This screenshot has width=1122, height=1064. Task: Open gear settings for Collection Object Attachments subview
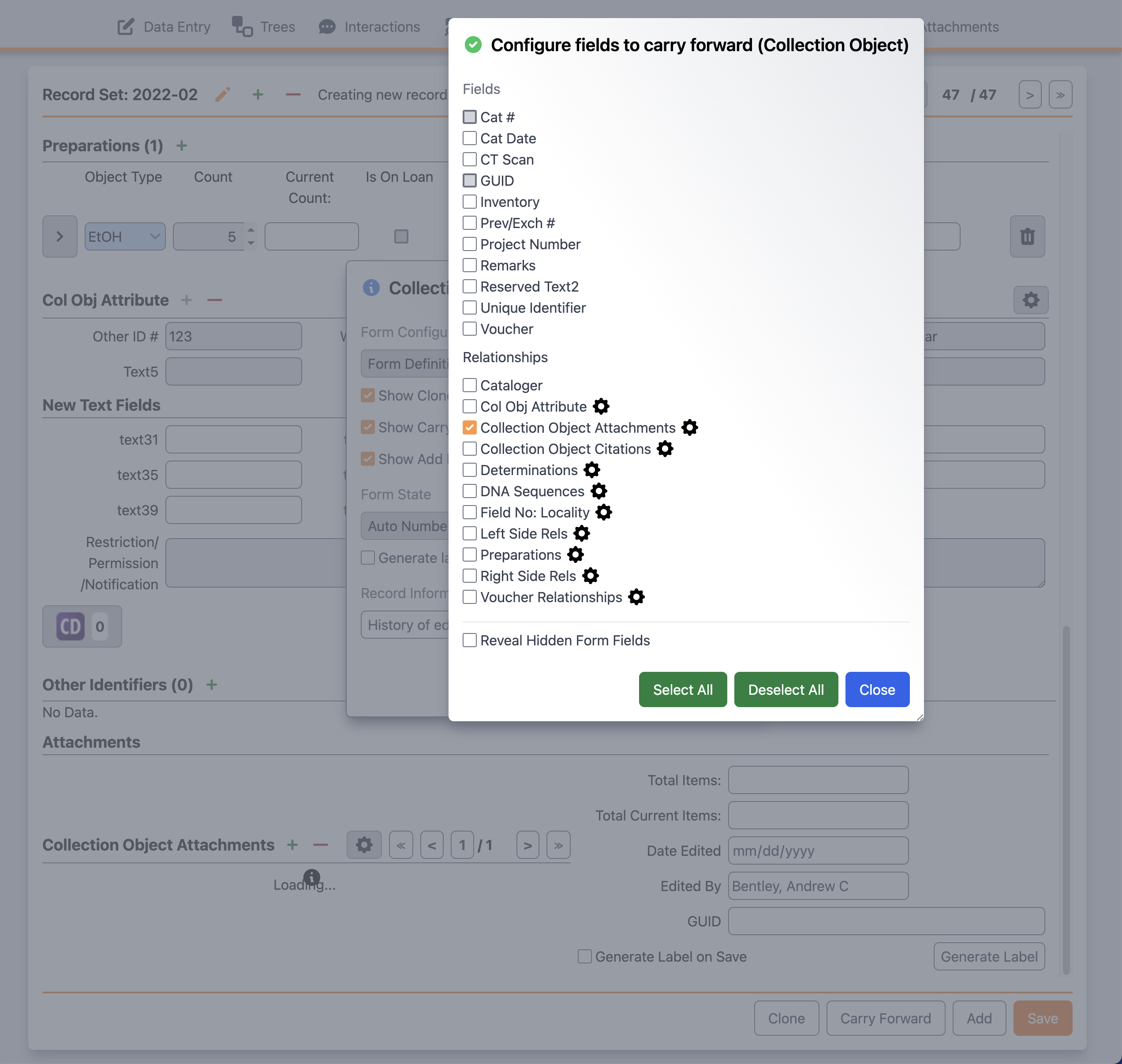[x=364, y=845]
